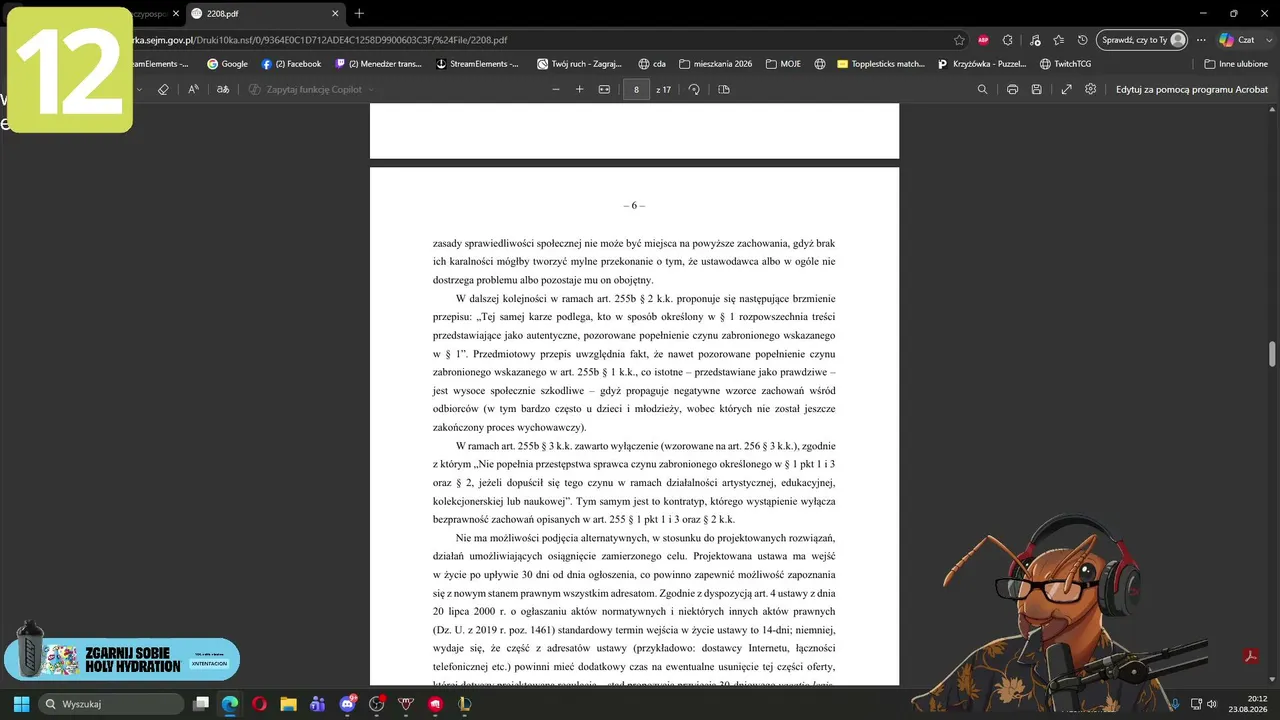Viewport: 1280px width, 720px height.
Task: Open Discord from the taskbar
Action: coord(347,704)
